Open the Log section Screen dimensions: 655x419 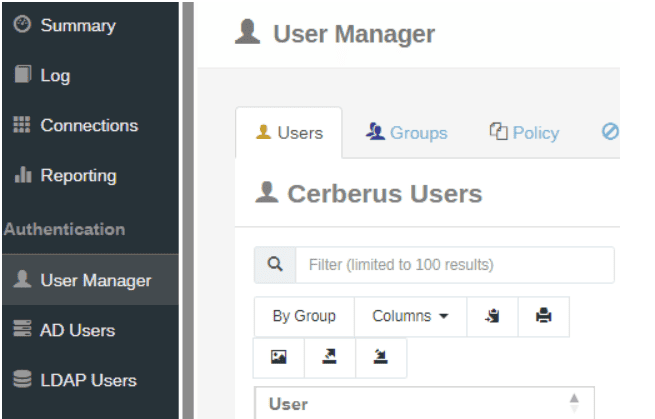tap(55, 75)
